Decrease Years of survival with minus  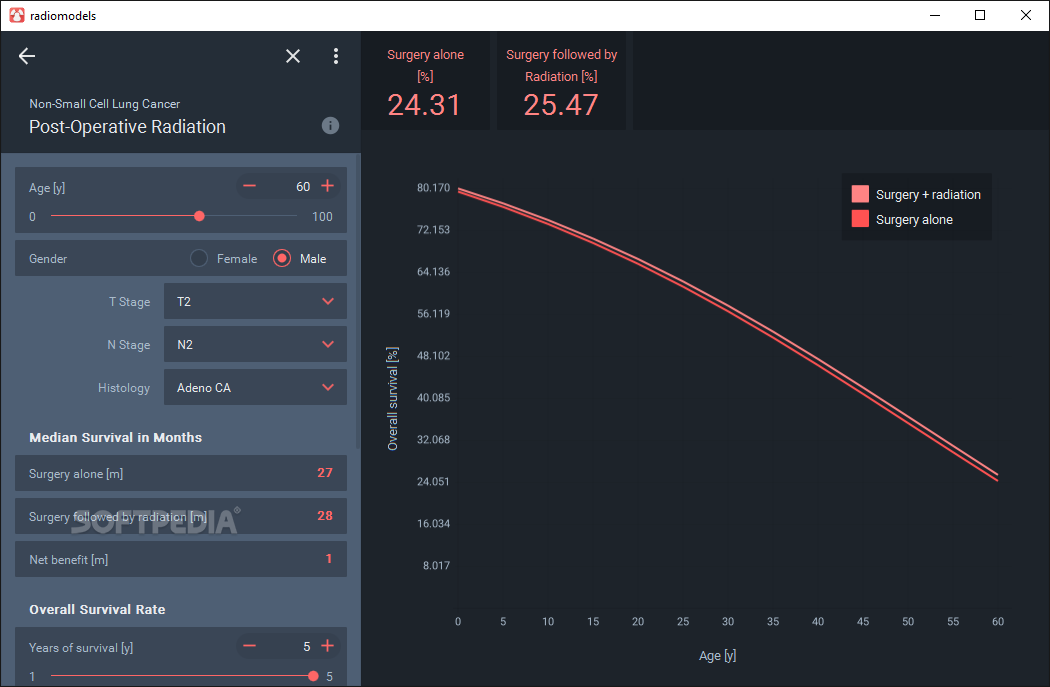tap(249, 646)
